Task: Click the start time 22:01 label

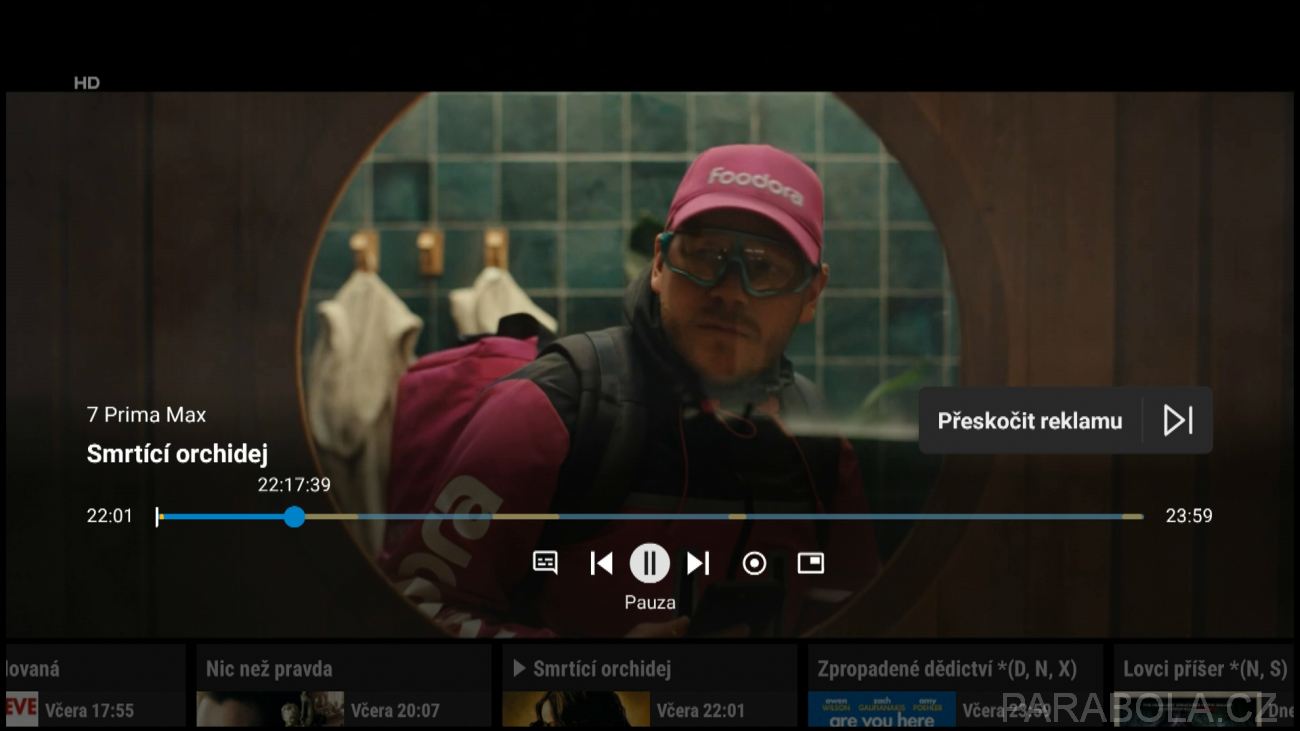Action: [x=109, y=516]
